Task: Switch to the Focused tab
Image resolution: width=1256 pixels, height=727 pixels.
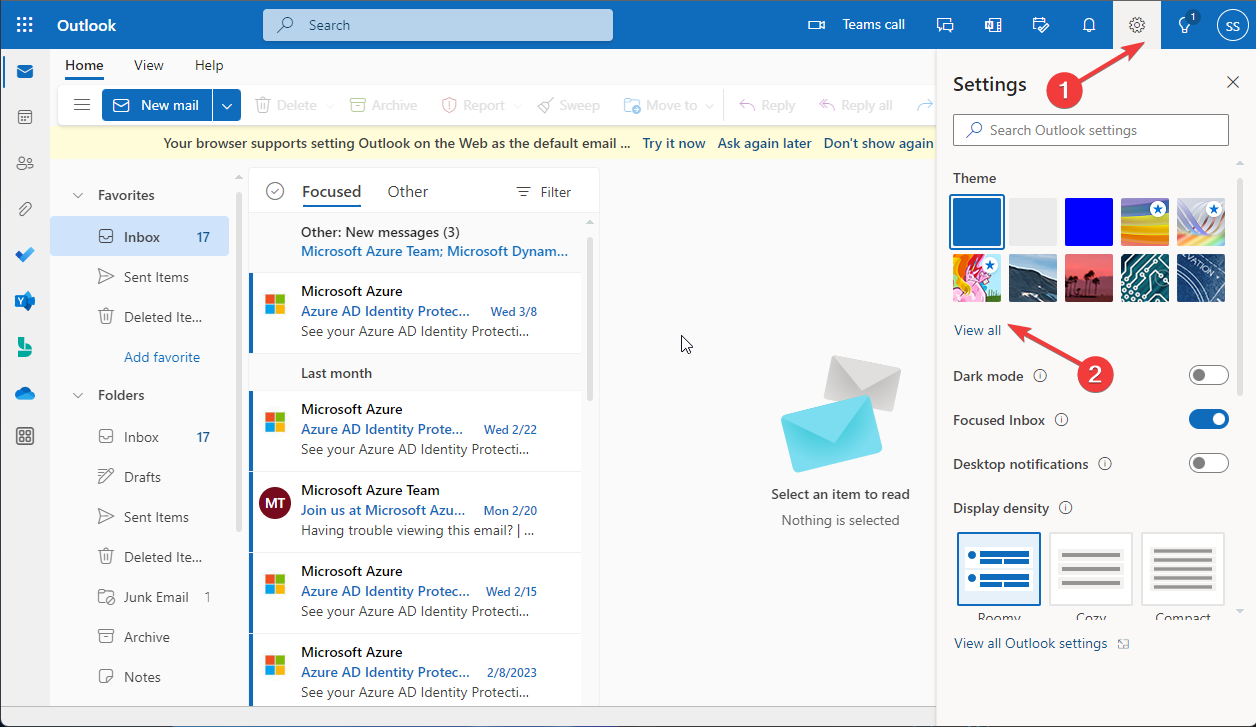Action: click(x=331, y=192)
